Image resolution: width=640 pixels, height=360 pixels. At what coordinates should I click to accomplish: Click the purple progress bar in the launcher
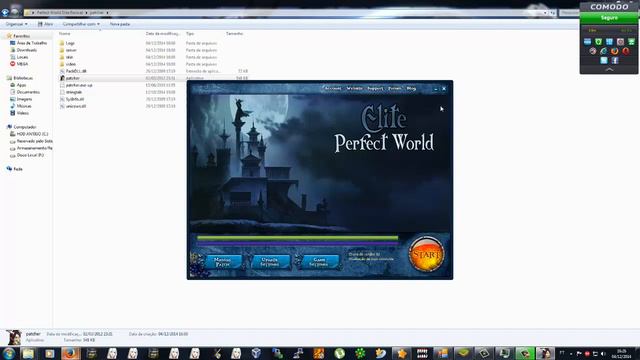297,243
